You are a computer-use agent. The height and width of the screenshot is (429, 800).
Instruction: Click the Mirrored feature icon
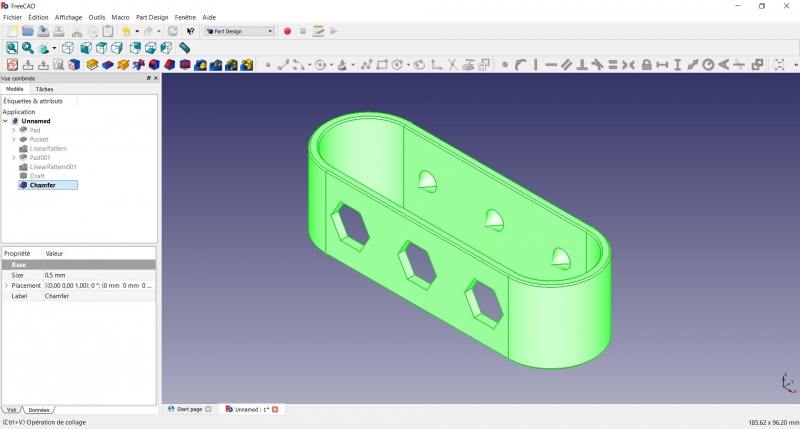(201, 65)
